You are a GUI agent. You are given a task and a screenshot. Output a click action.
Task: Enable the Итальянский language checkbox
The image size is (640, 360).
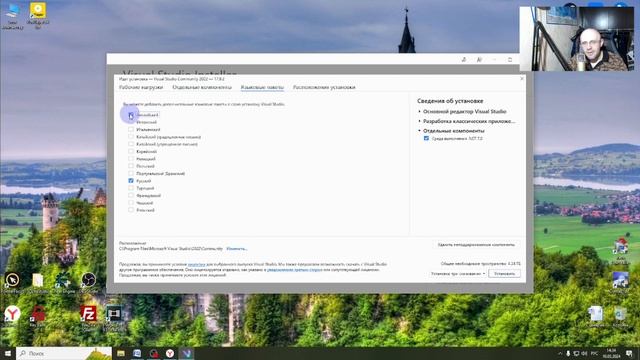pyautogui.click(x=131, y=129)
